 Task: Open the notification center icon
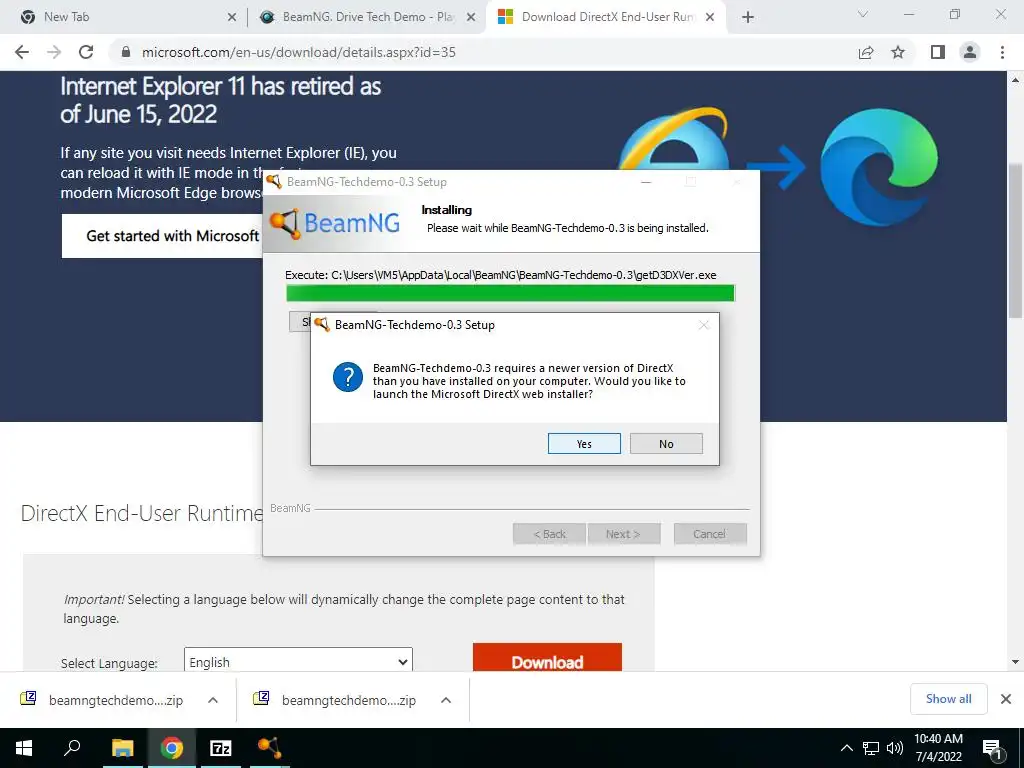click(992, 749)
